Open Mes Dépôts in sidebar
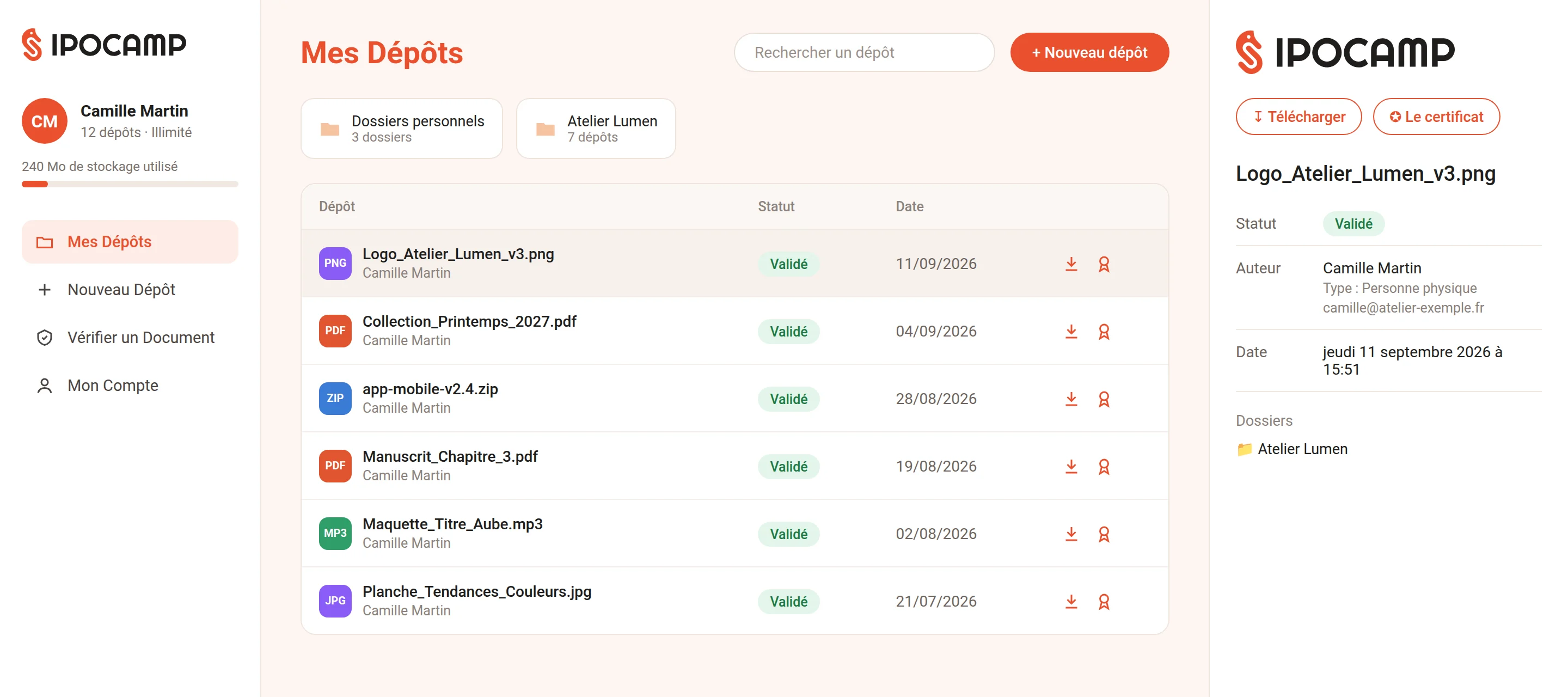This screenshot has height=697, width=1568. [x=130, y=242]
